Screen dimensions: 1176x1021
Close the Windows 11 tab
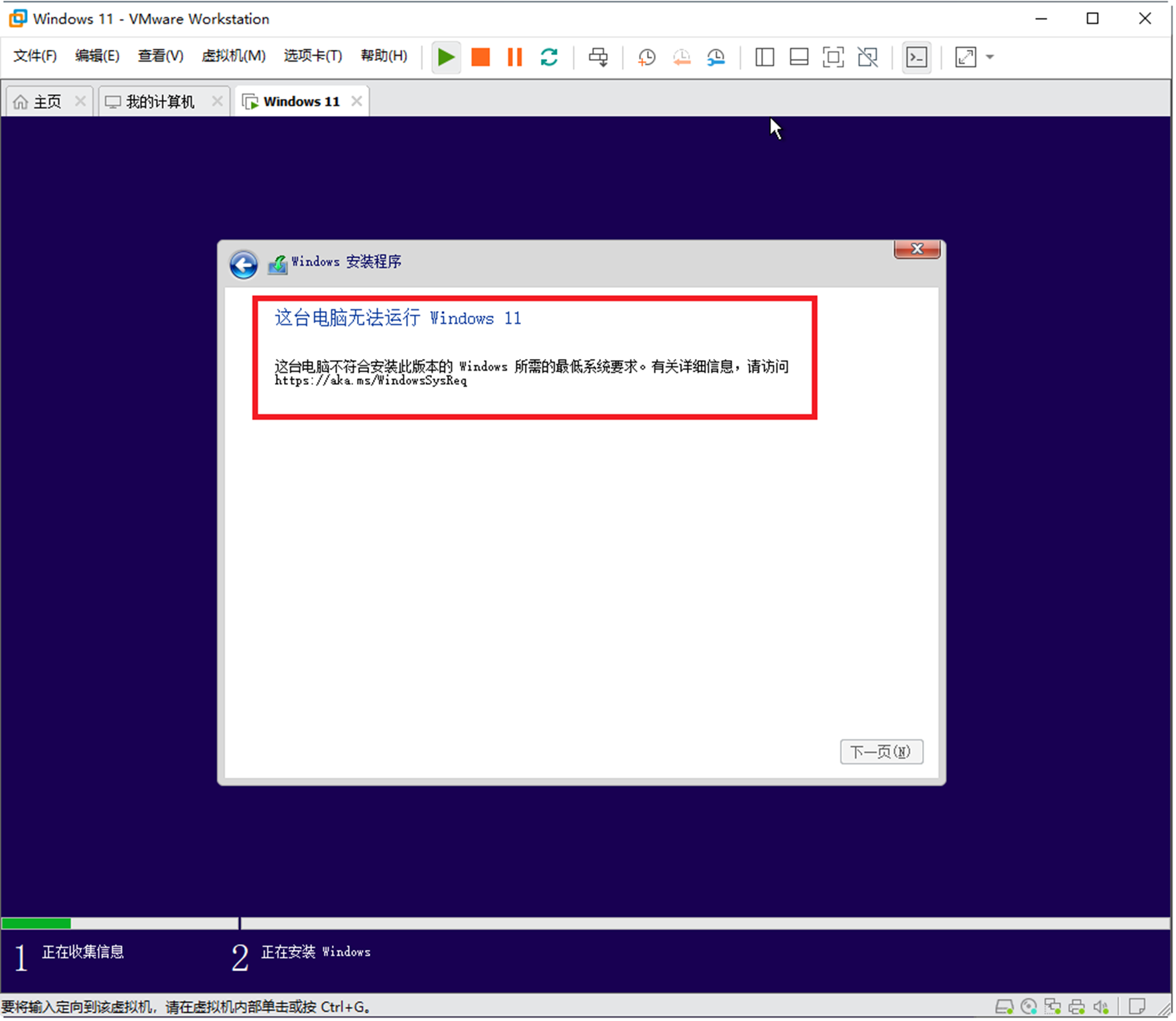click(357, 102)
